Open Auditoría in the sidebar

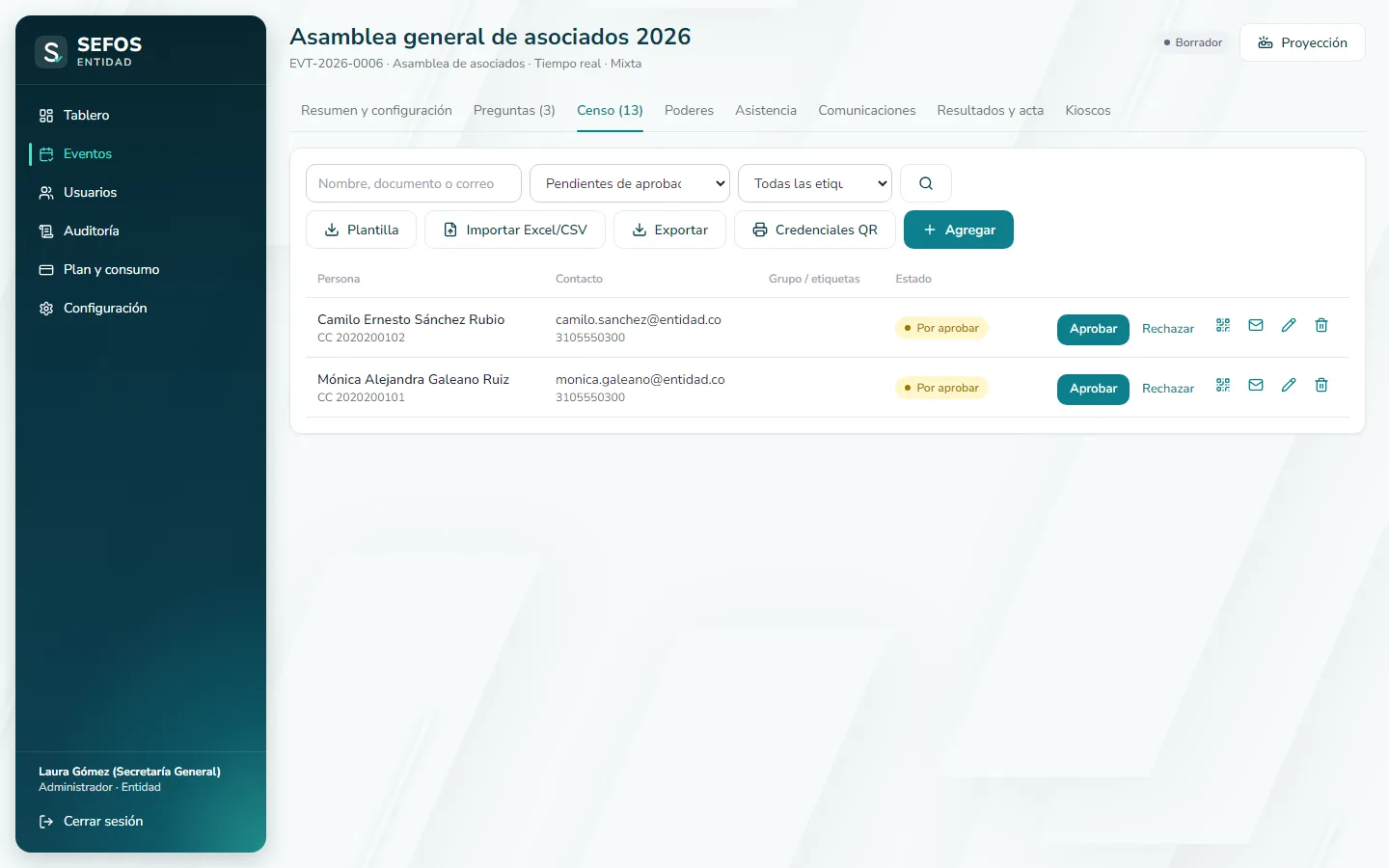tap(141, 231)
